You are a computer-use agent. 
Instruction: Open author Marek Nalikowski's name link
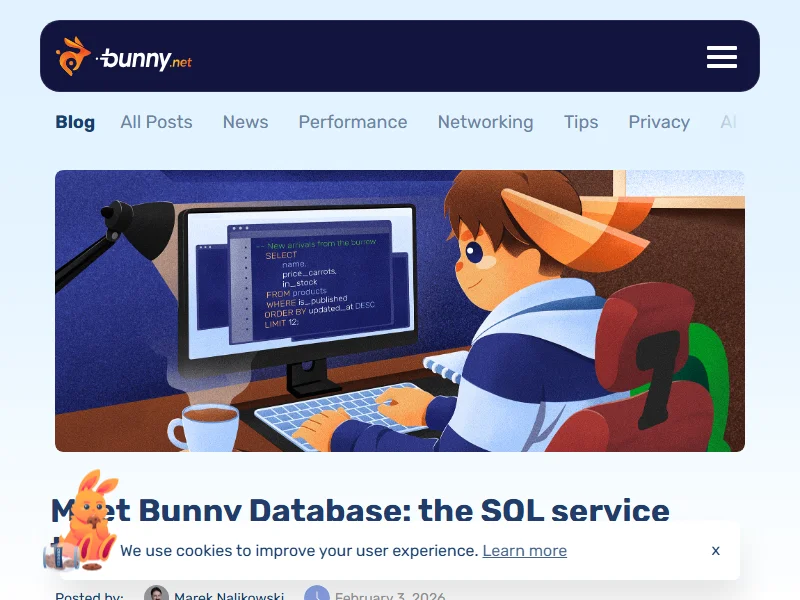229,596
